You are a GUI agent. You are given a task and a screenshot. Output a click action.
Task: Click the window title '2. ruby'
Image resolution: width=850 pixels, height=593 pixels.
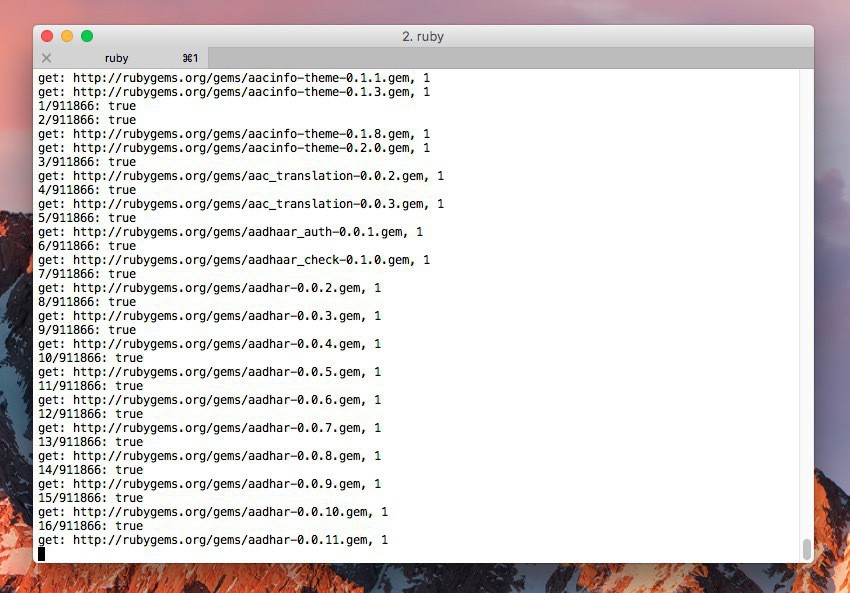423,36
